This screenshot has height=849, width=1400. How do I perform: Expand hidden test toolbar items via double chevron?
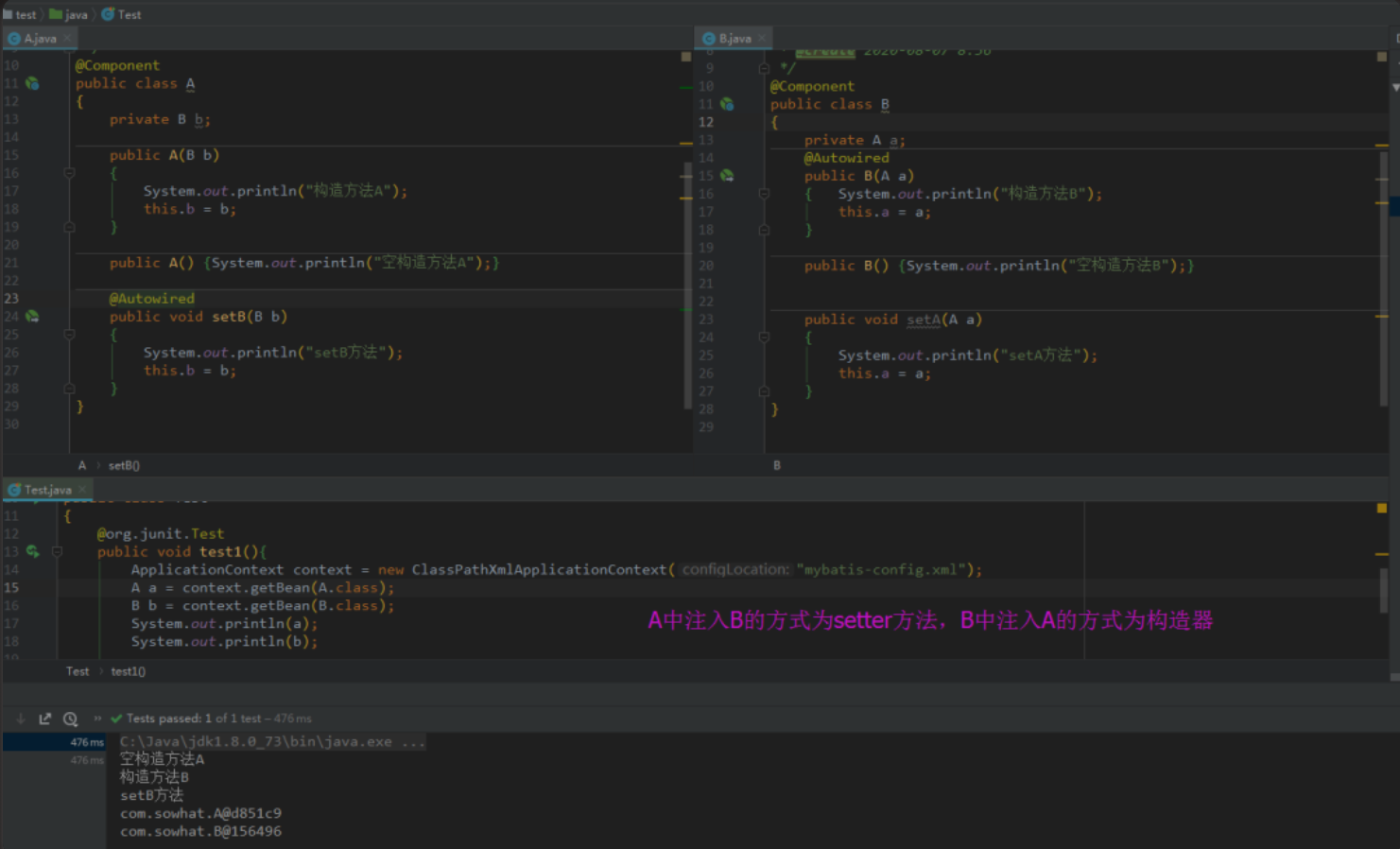pyautogui.click(x=97, y=719)
